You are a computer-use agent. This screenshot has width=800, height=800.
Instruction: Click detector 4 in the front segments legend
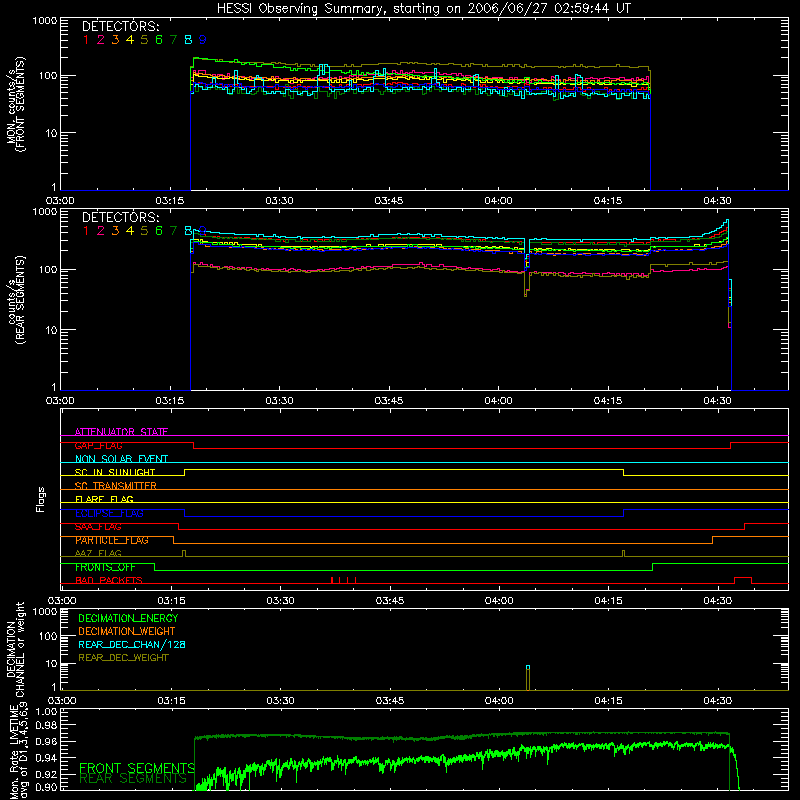130,39
